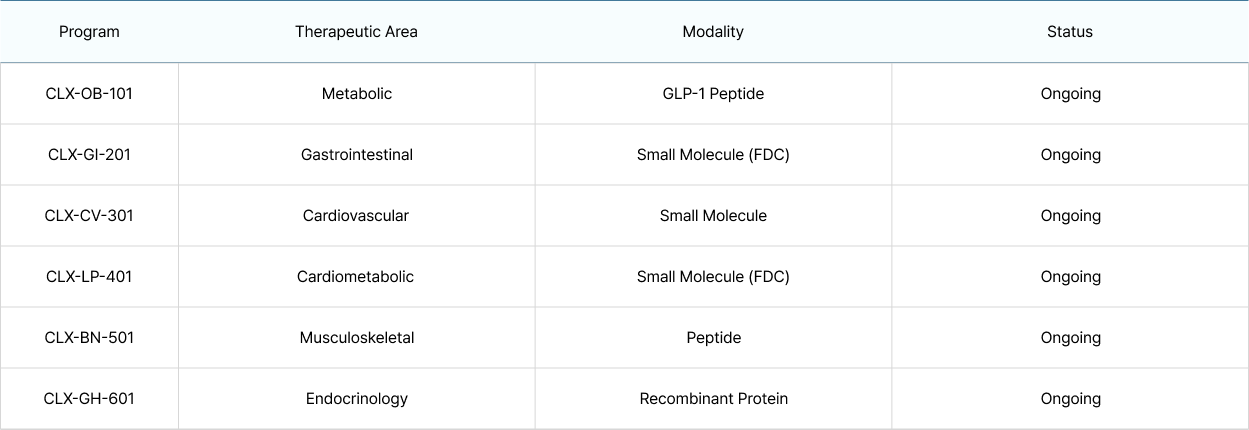Click the Peptide modality for CLX-BN-501

[714, 338]
